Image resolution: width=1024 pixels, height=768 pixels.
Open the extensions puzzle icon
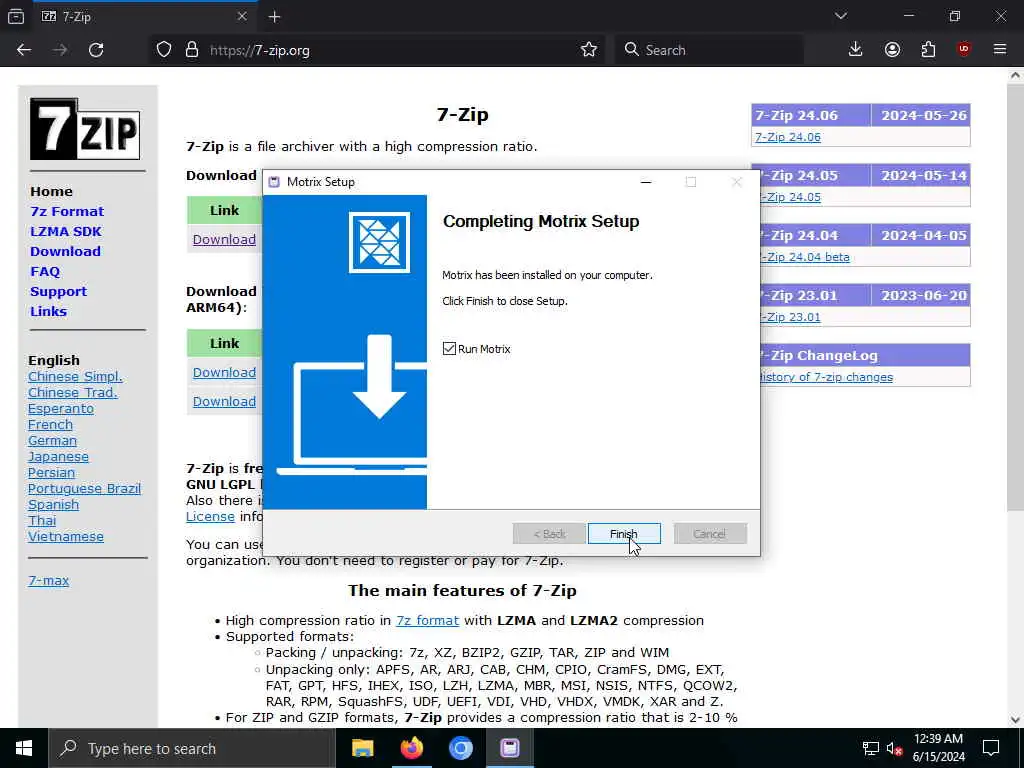tap(928, 50)
